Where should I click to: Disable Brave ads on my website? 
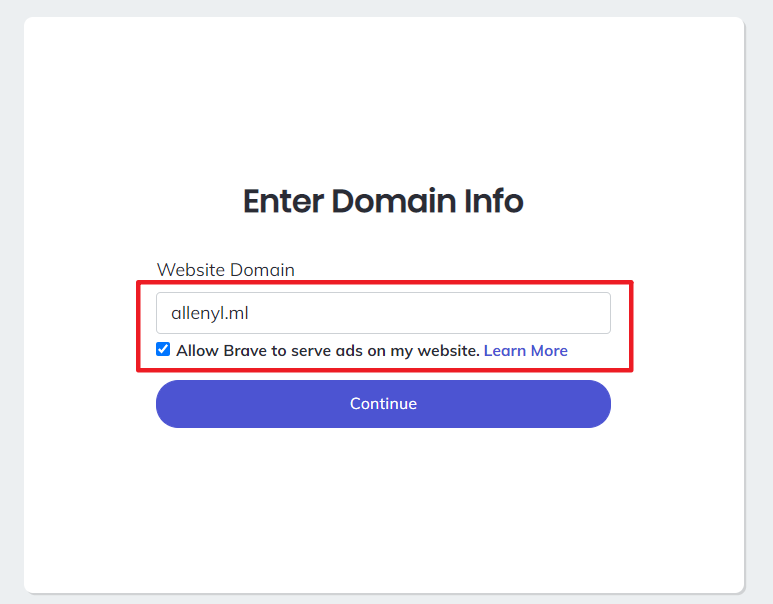[x=163, y=349]
